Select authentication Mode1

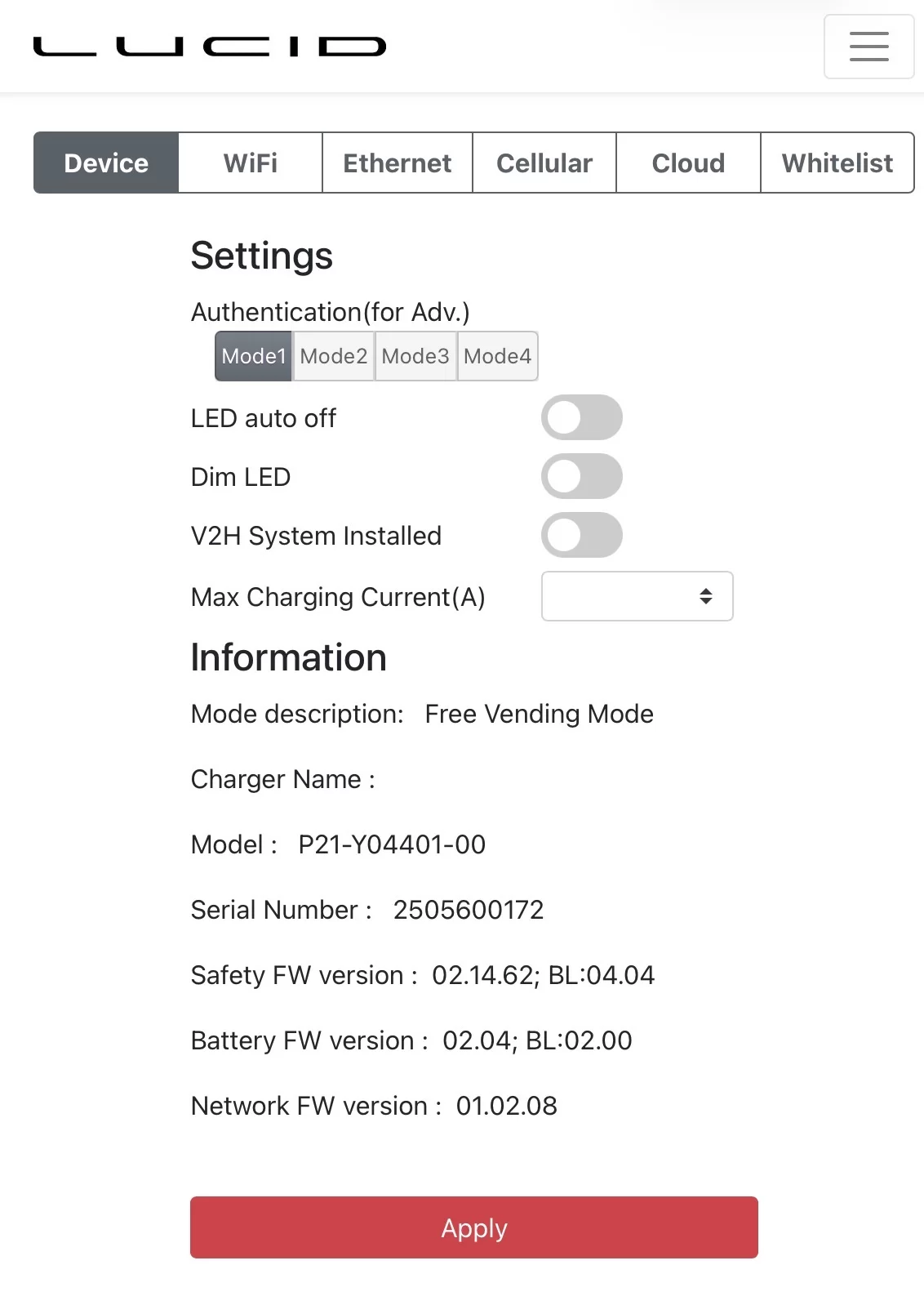254,356
